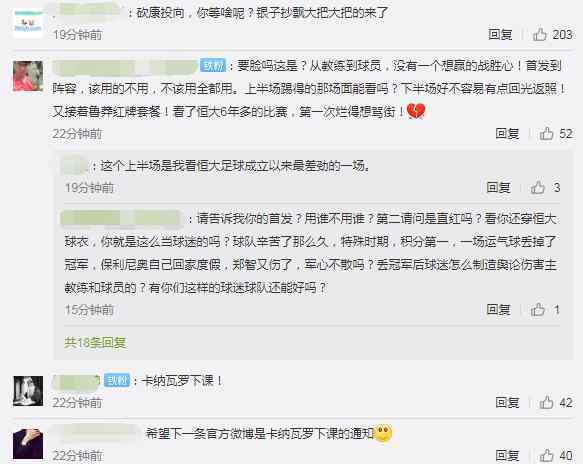Screen dimensions: 583x464
Task: Open blurred username of 请告诉我你的首发 reply
Action: (x=121, y=219)
